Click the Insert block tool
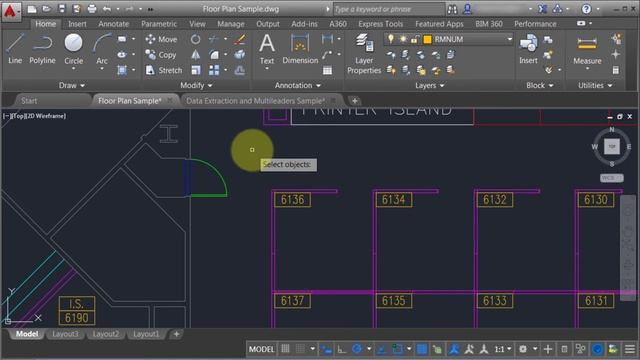 point(528,49)
